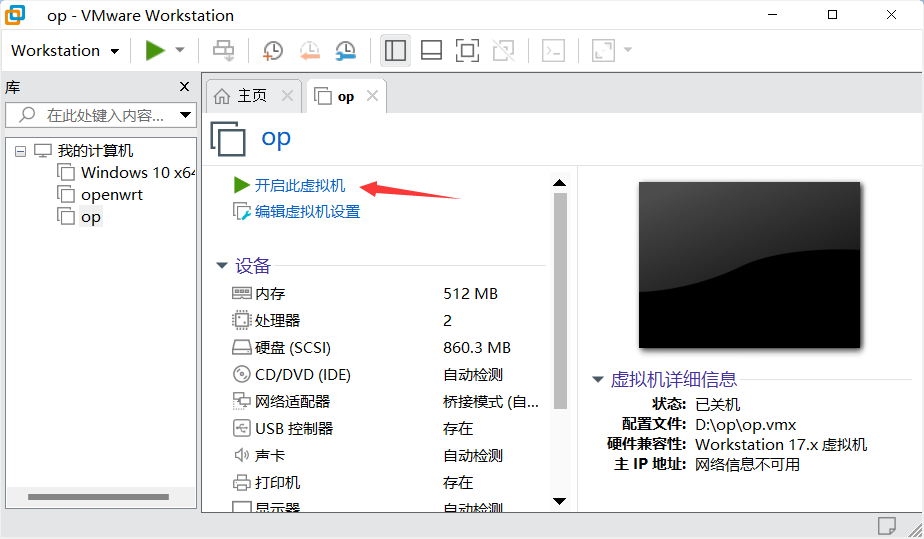Image resolution: width=924 pixels, height=539 pixels.
Task: Select the op virtual machine in library
Action: click(80, 217)
